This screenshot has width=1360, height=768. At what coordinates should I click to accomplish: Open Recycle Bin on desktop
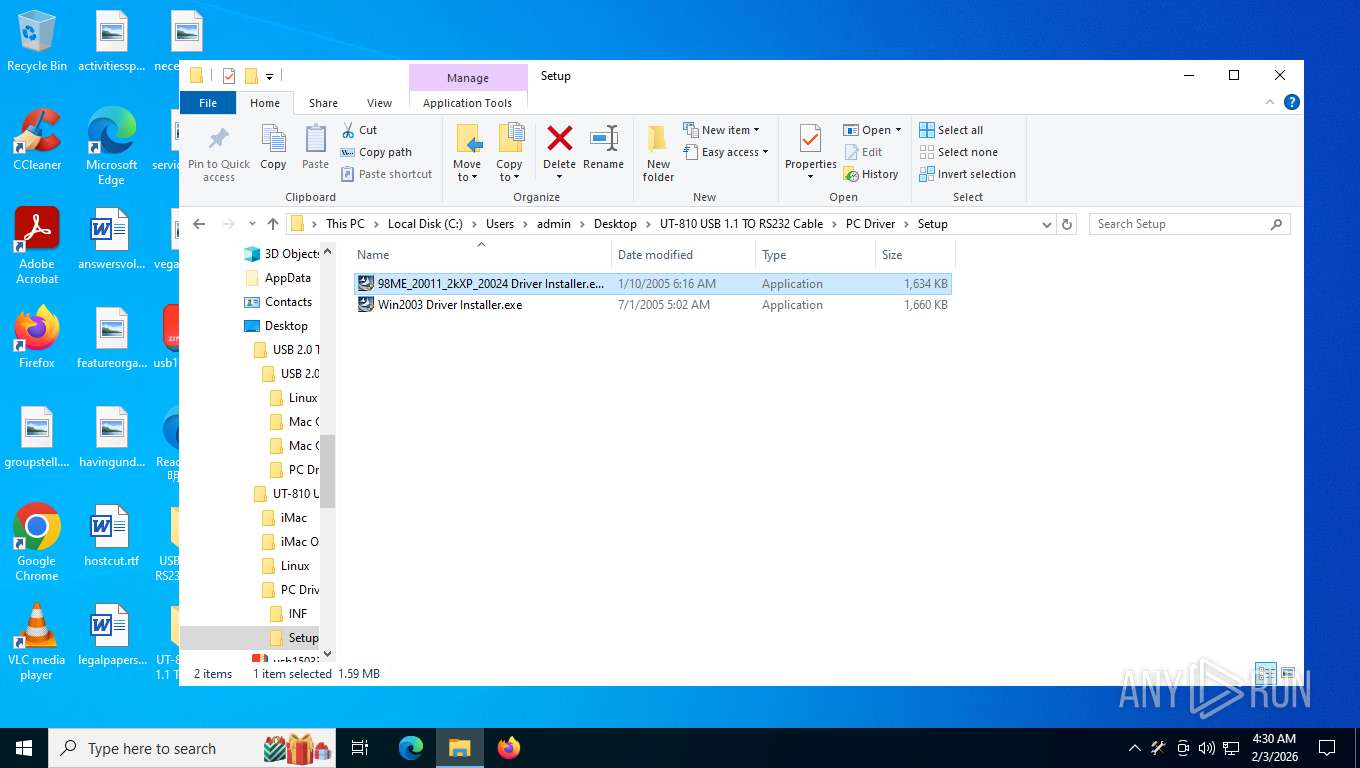click(x=37, y=41)
